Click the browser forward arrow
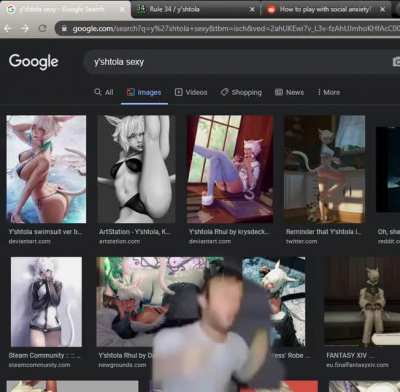The height and width of the screenshot is (392, 400). click(25, 28)
